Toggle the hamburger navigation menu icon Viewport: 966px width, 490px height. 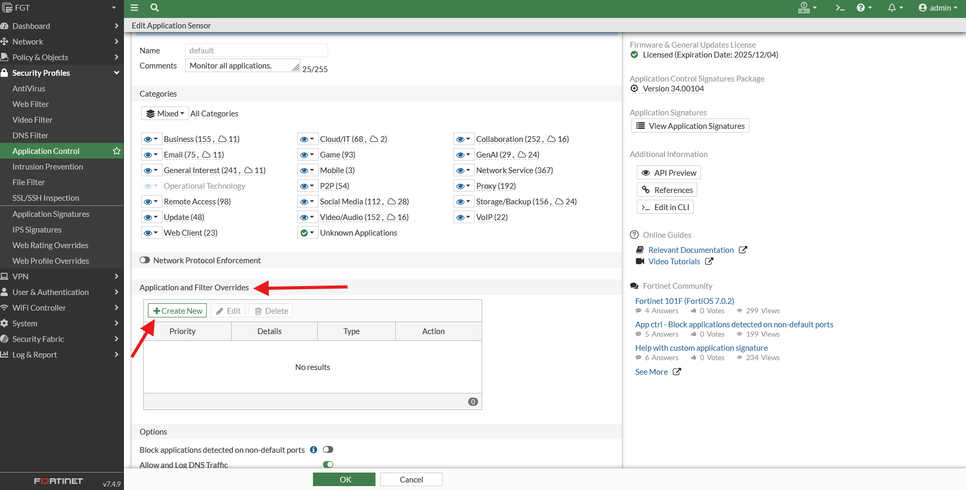[x=135, y=8]
